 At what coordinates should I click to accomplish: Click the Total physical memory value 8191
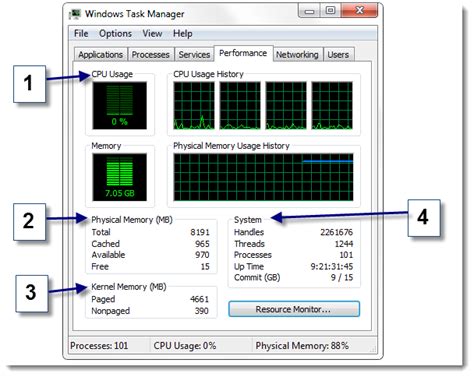click(x=200, y=232)
